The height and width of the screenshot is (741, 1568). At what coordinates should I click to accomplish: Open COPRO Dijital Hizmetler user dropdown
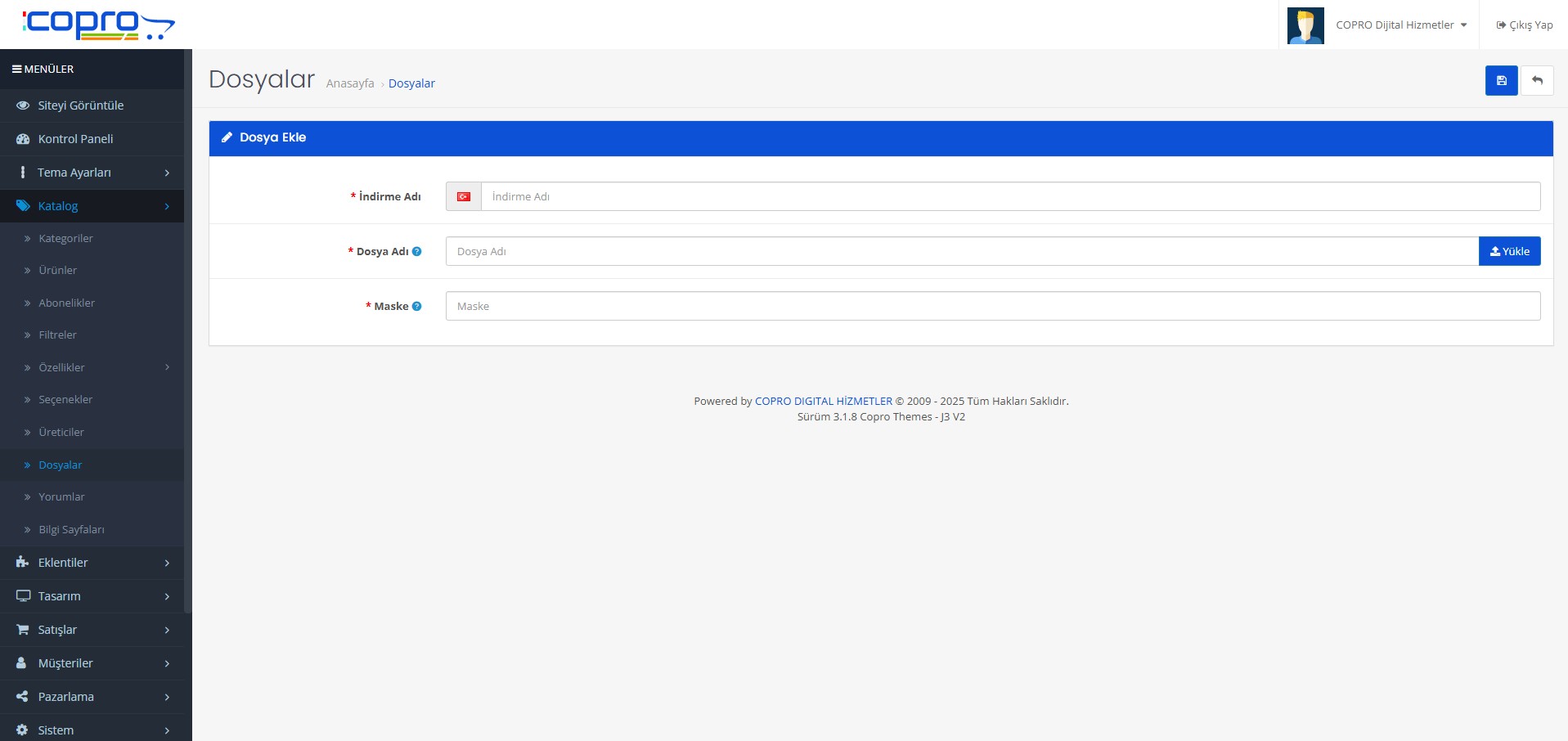point(1400,25)
